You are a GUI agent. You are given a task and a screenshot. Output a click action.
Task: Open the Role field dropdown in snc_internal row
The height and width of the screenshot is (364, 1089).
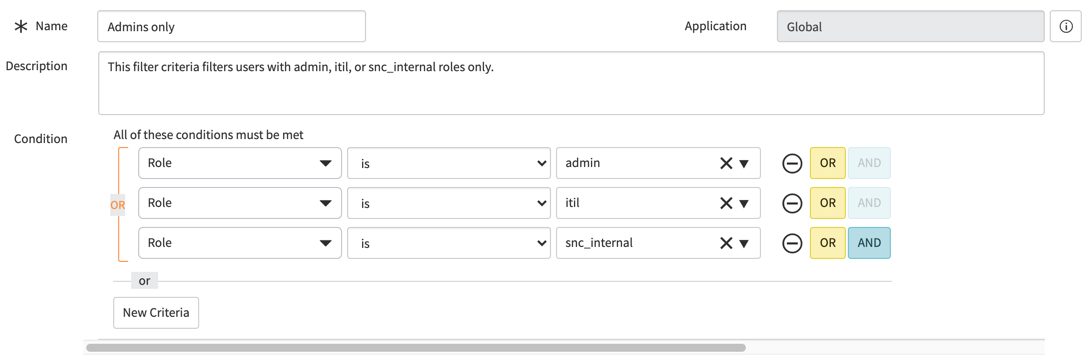coord(240,243)
